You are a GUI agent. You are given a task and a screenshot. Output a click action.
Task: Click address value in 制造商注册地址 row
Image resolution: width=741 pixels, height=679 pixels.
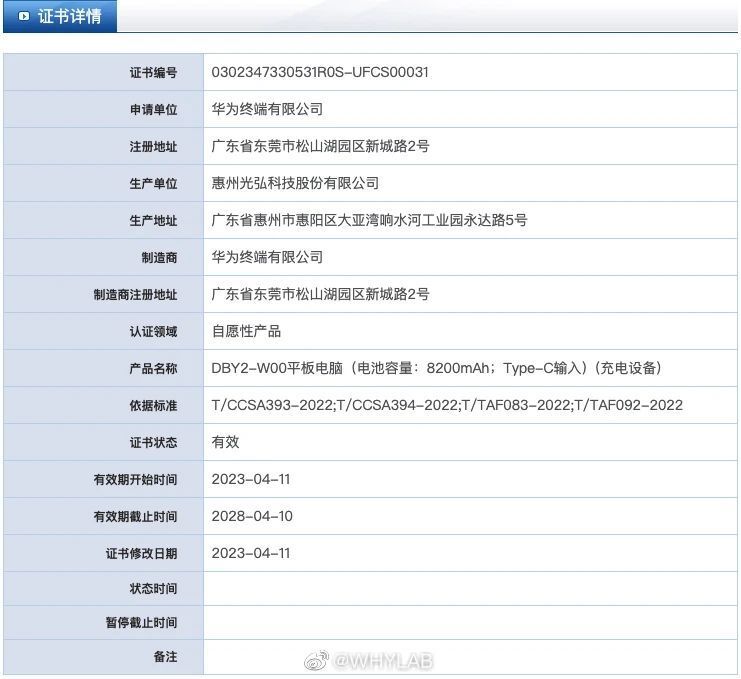[320, 294]
